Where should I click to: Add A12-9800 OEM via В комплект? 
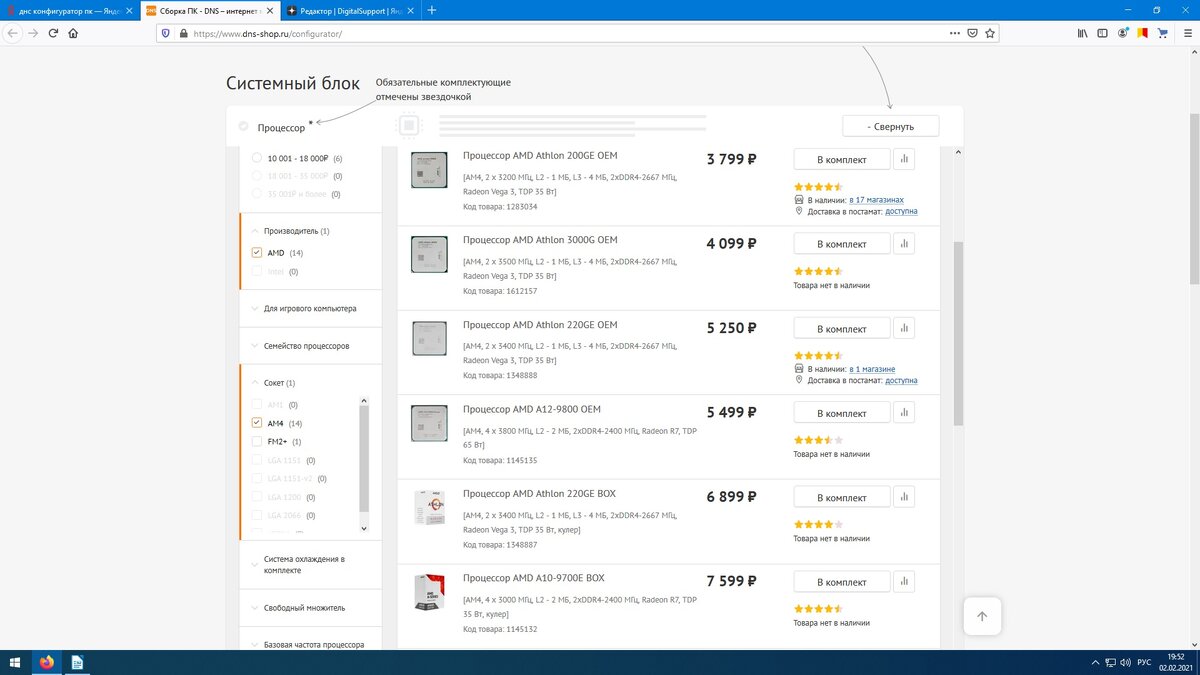coord(841,413)
